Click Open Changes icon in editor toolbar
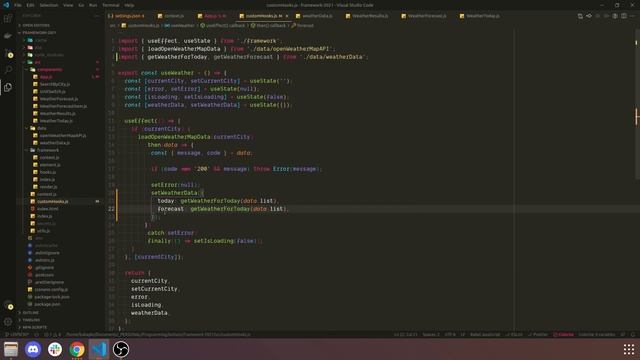The height and width of the screenshot is (360, 640). click(x=580, y=16)
